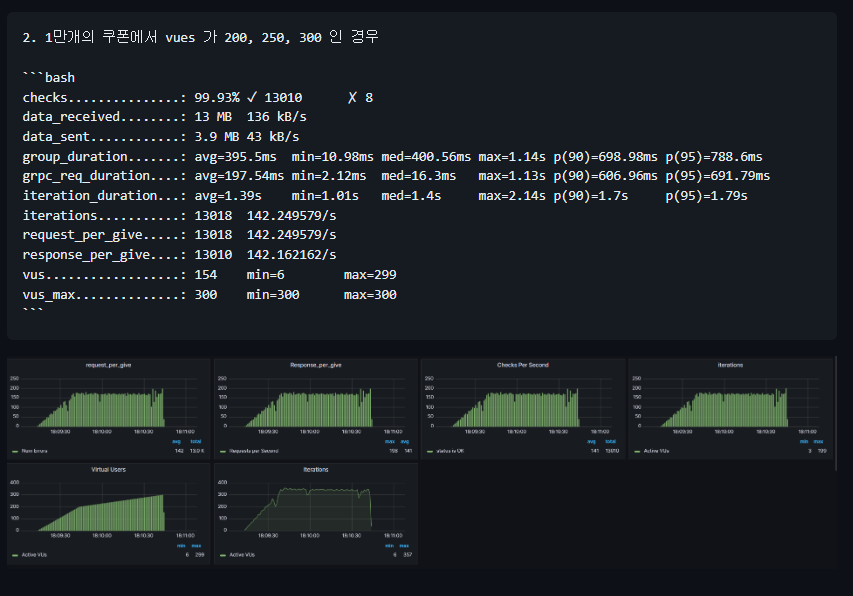The image size is (853, 596).
Task: Click the '299' max value in Virtual Users legend
Action: [200, 555]
